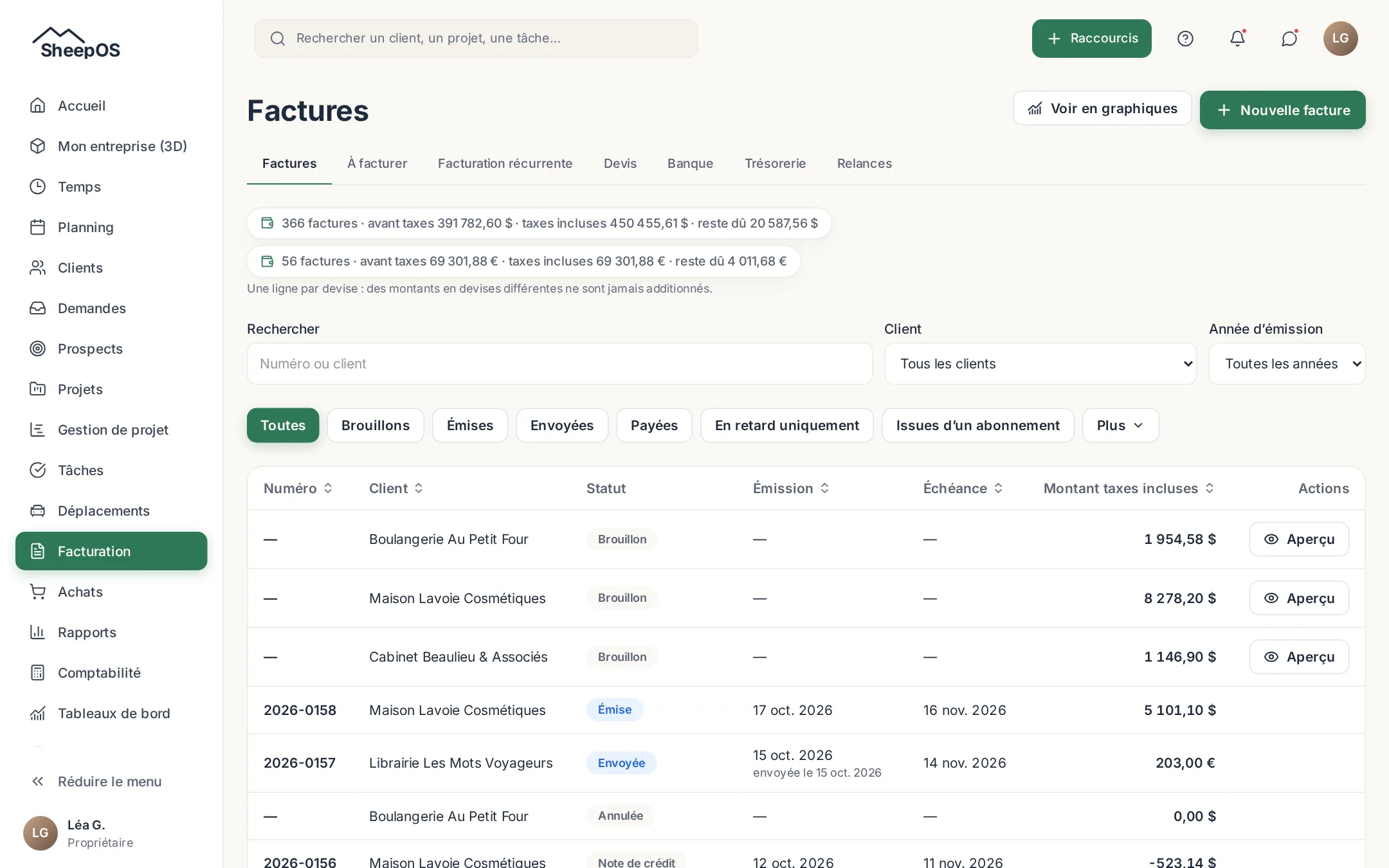Sort by Montant taxes incluses column
The height and width of the screenshot is (868, 1389).
click(1129, 488)
